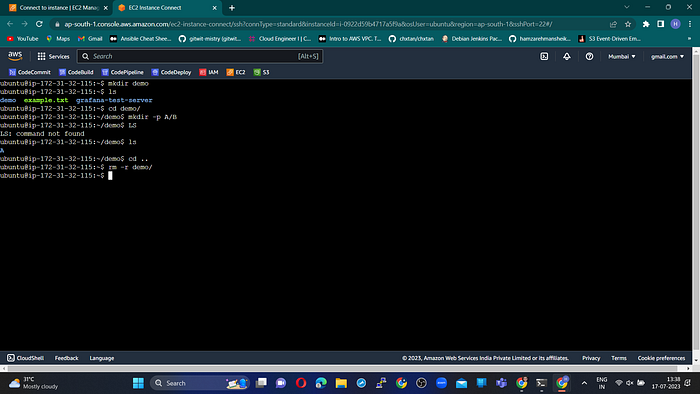Open the Intro to AWS VPC bookmark
The height and width of the screenshot is (394, 700).
350,39
